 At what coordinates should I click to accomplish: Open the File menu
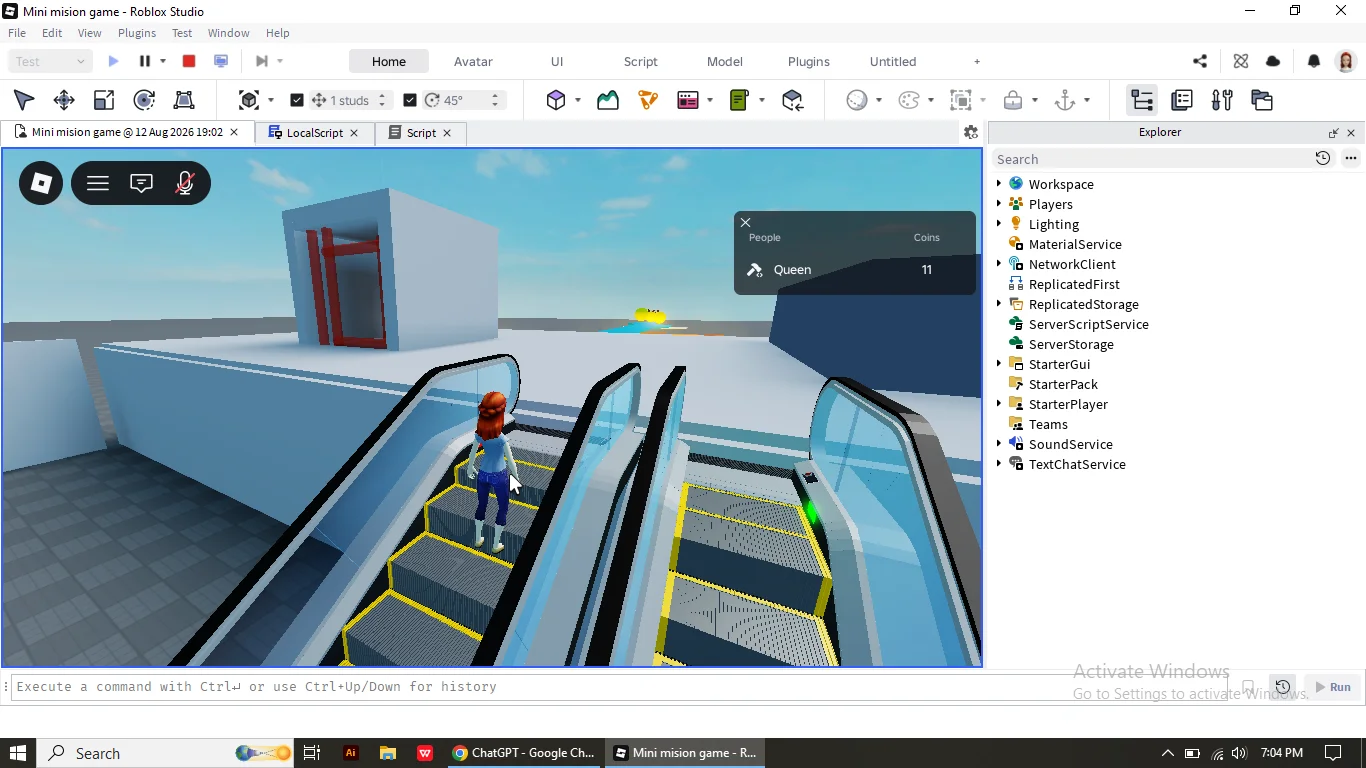[17, 33]
